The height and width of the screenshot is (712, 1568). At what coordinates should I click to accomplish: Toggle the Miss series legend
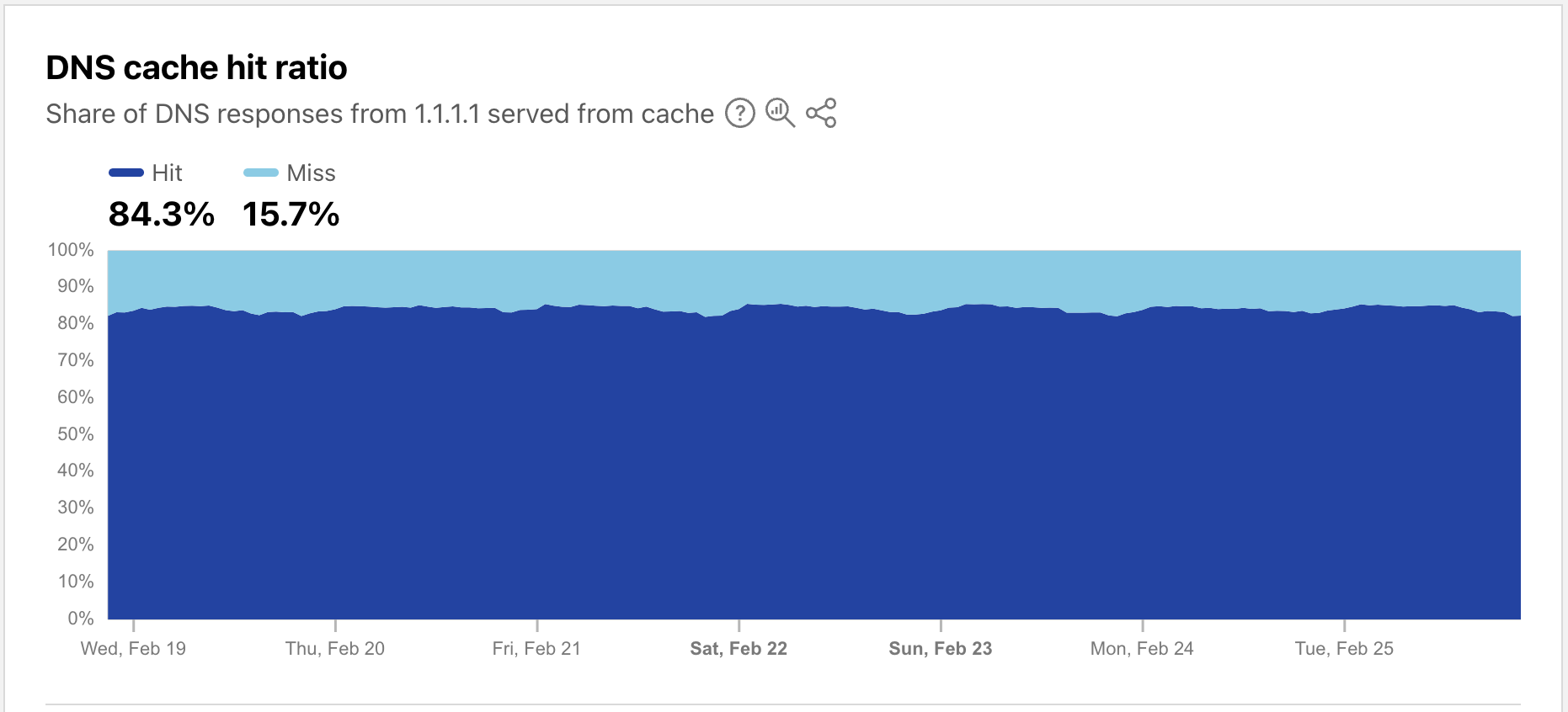pos(311,173)
